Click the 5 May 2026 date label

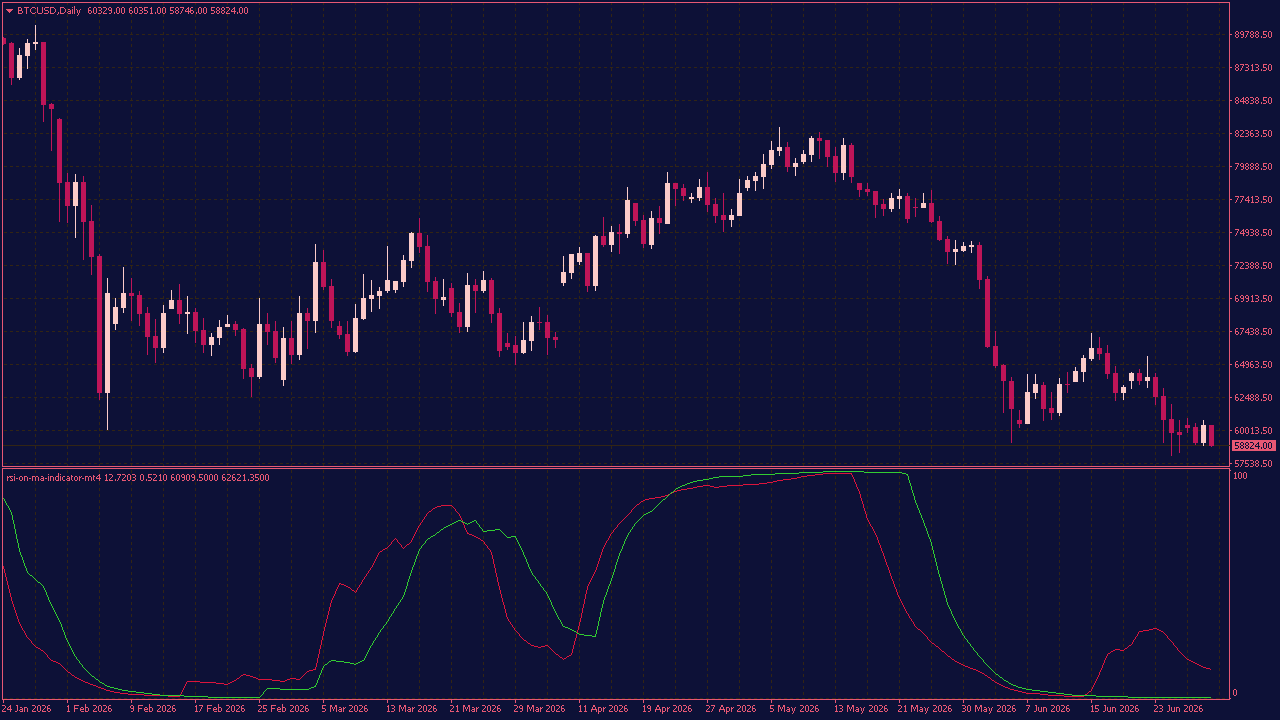click(x=794, y=709)
